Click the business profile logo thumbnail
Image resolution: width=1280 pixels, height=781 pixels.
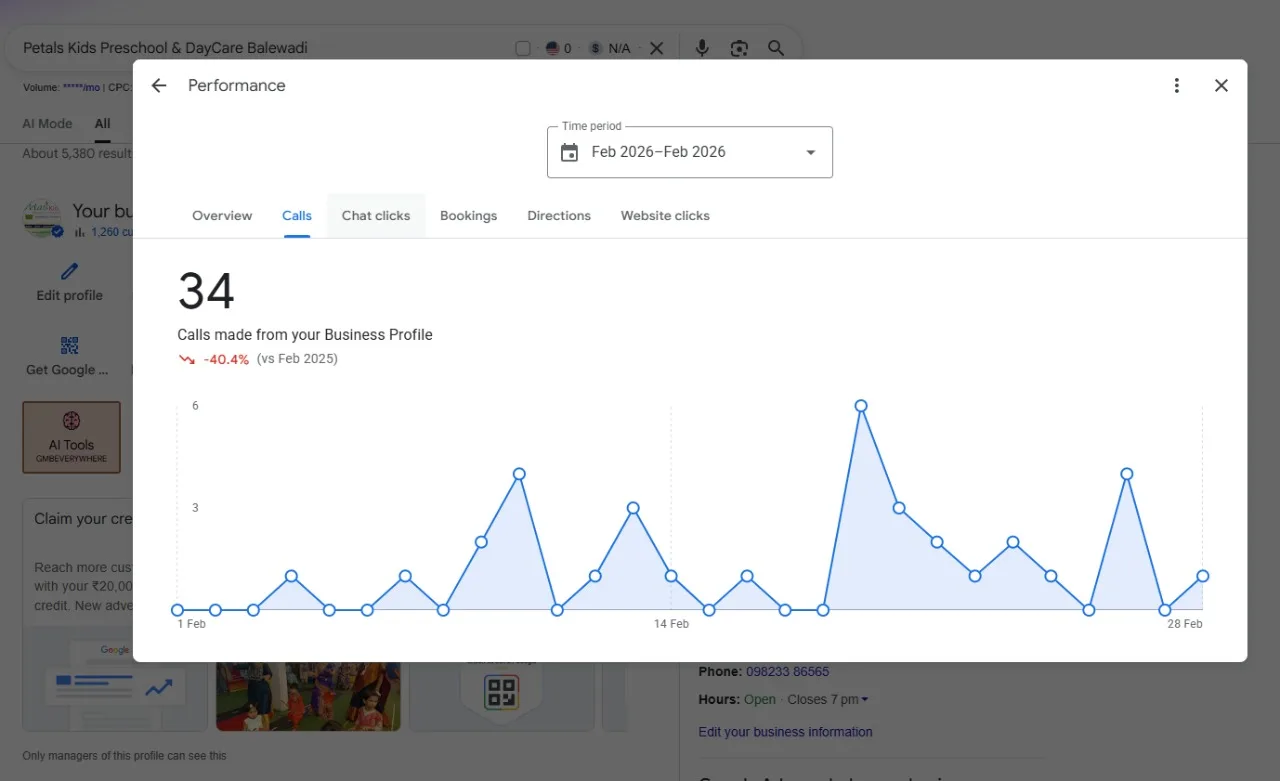pyautogui.click(x=43, y=218)
